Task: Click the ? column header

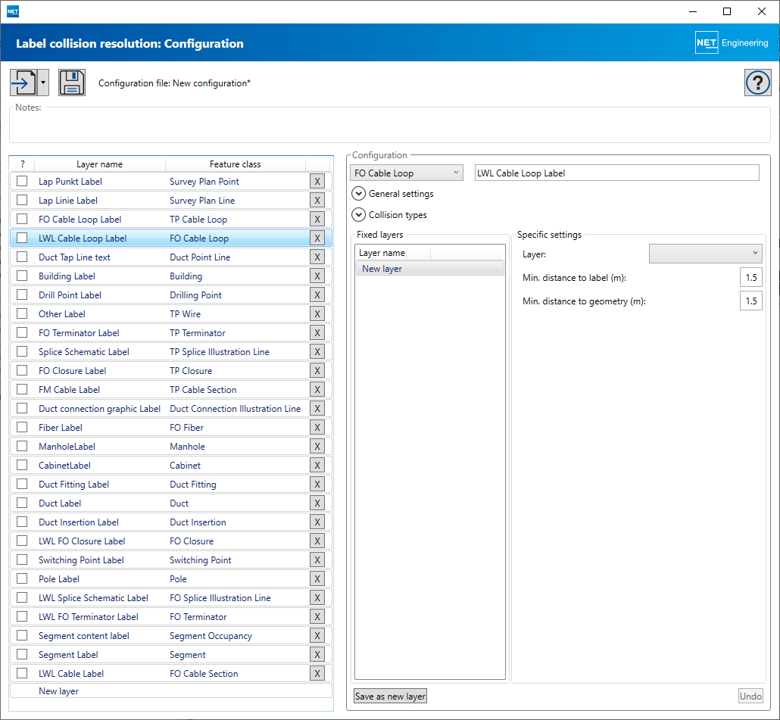Action: point(22,164)
